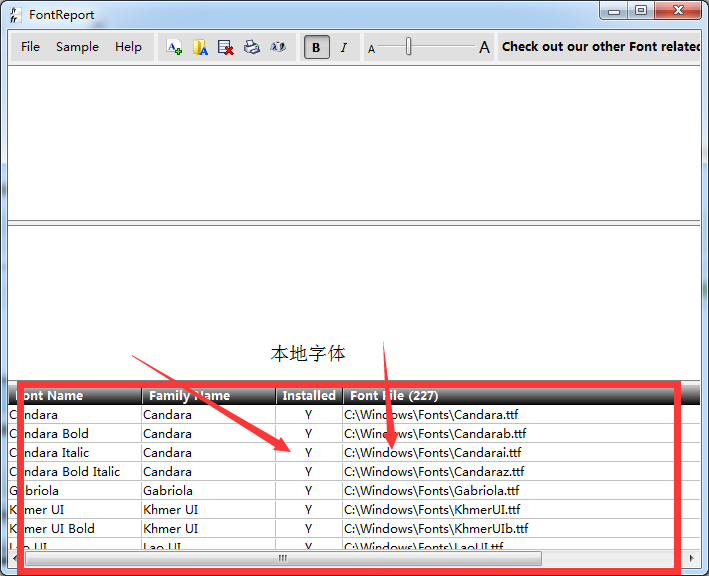Click the horizontal scrollbar thumb in font list
The height and width of the screenshot is (576, 709).
click(x=283, y=558)
